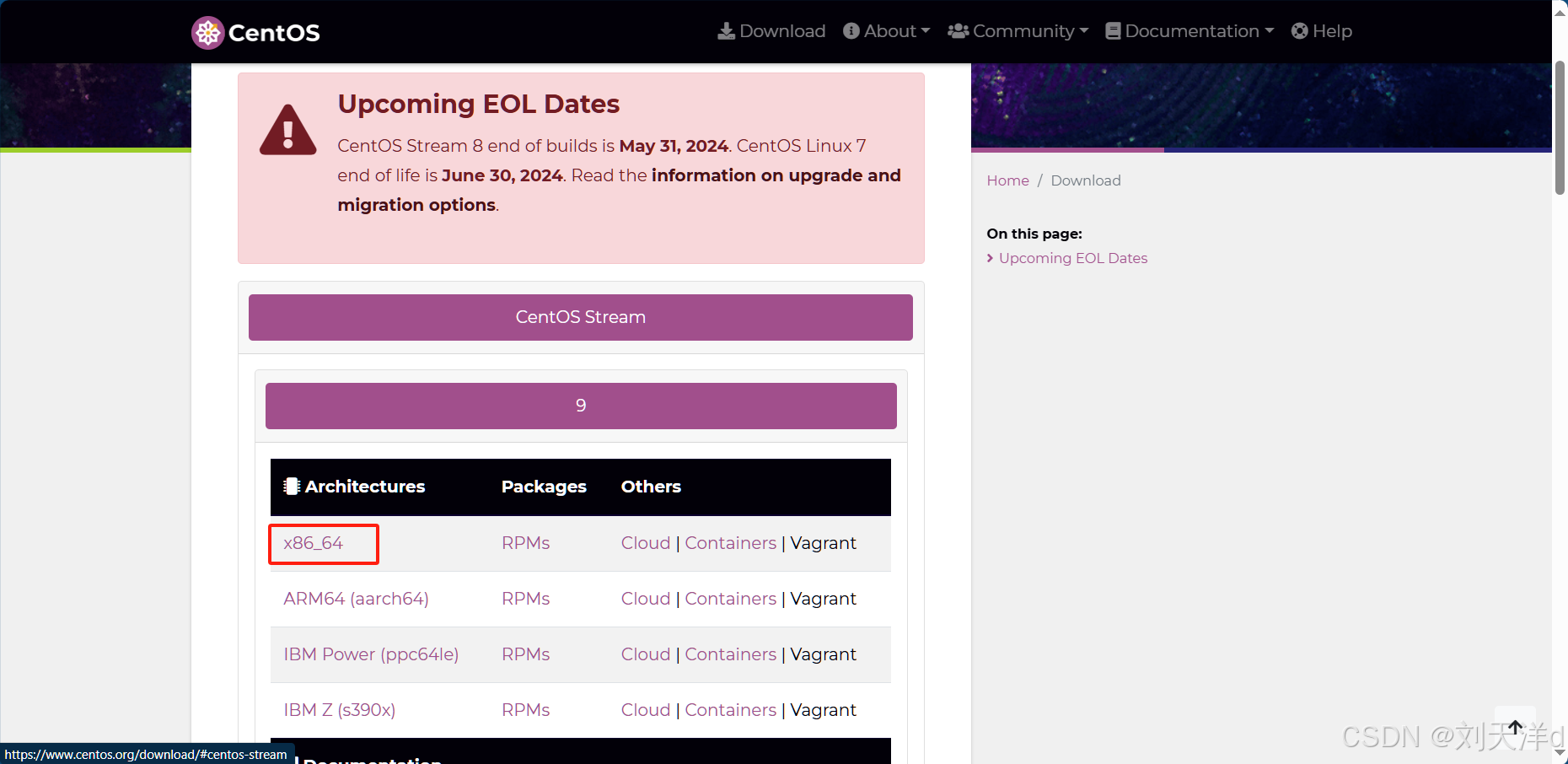Expand the Documentation dropdown menu

[1189, 31]
